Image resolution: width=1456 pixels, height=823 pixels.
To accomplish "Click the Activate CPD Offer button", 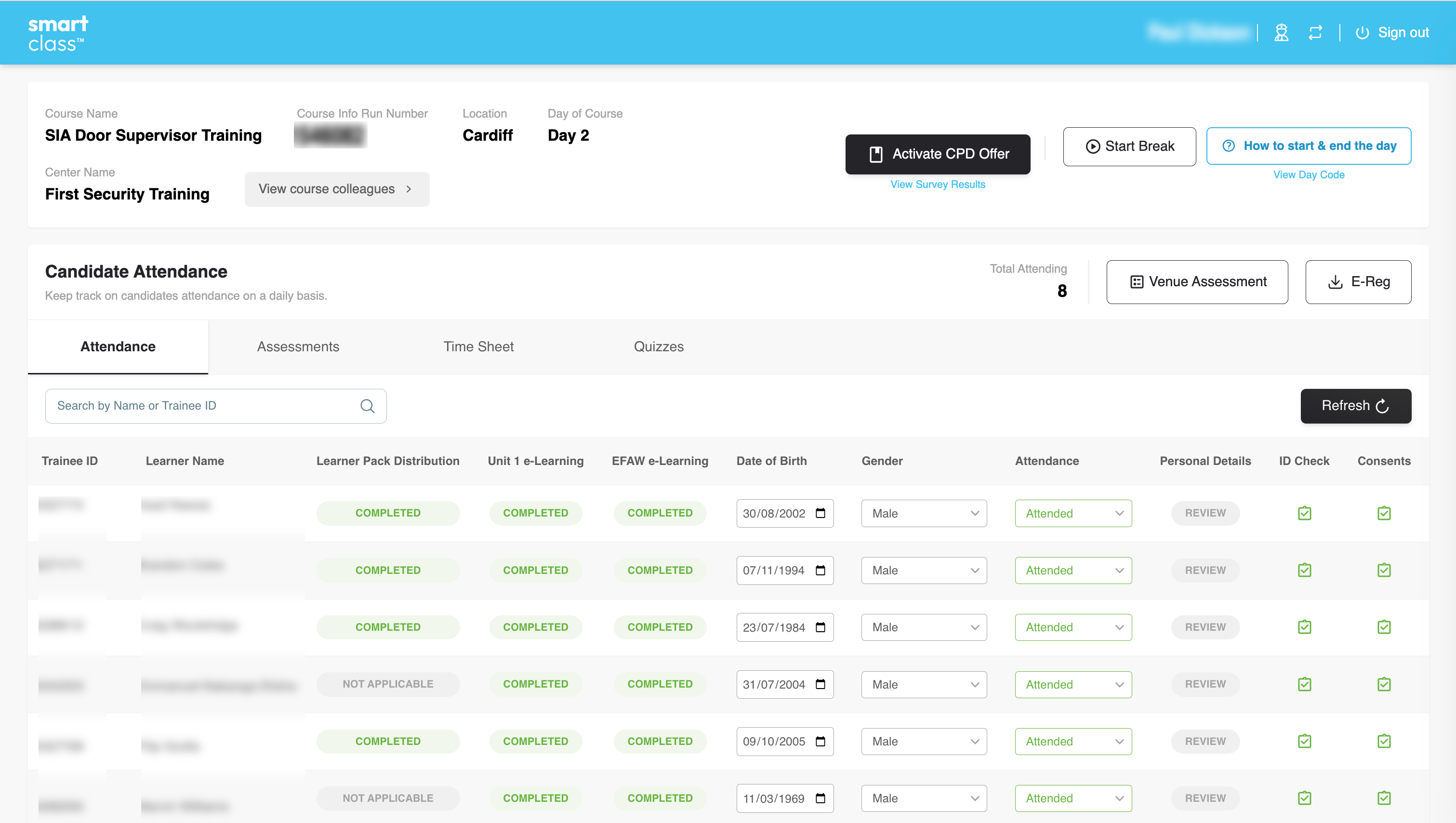I will click(938, 154).
